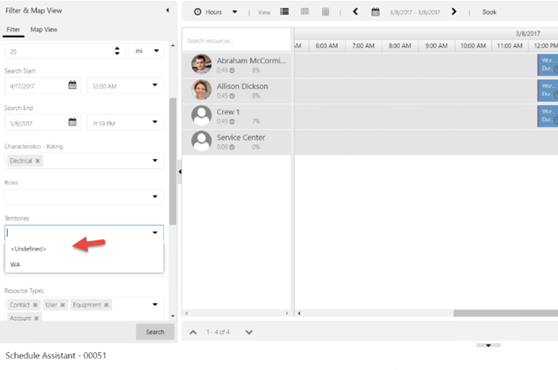Go to next page of resources

coord(249,332)
